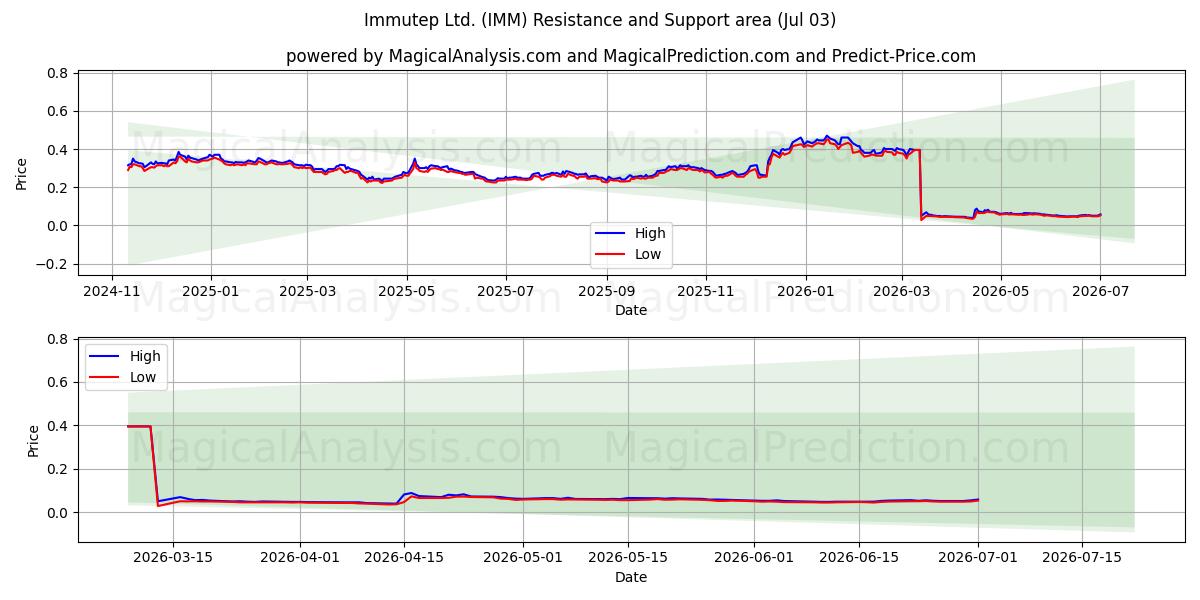
Task: Click the '2026-01' x-axis label in the top chart
Action: click(x=806, y=290)
